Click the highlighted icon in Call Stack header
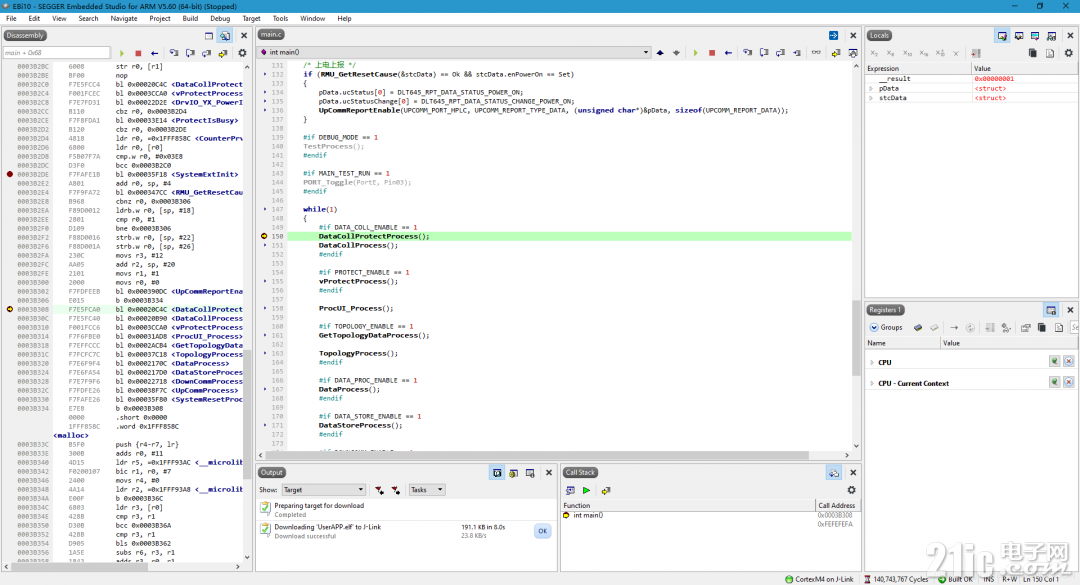Image resolution: width=1080 pixels, height=585 pixels. tap(833, 473)
